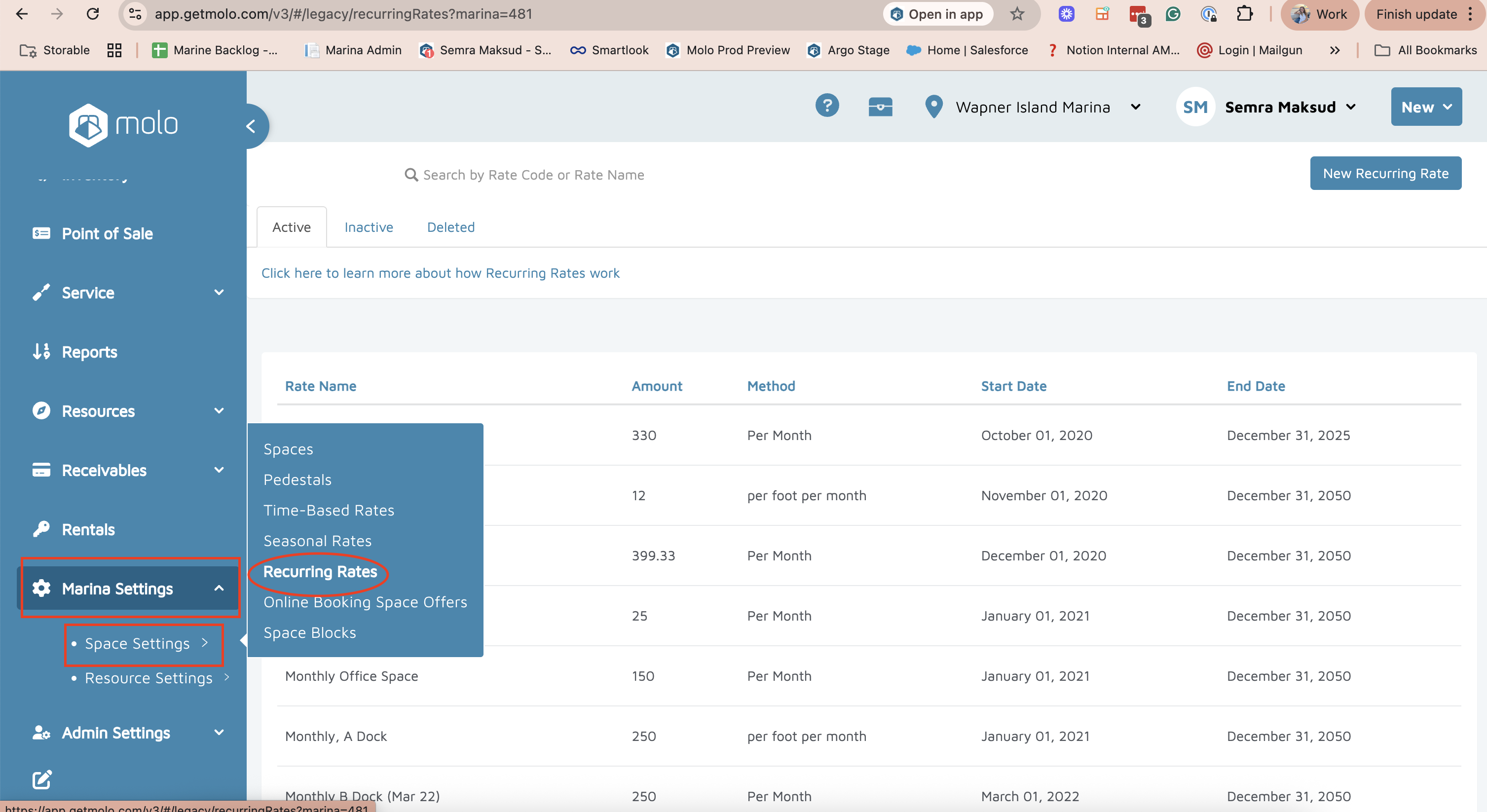Collapse the sidebar with arrow button
Viewport: 1487px width, 812px height.
click(251, 126)
